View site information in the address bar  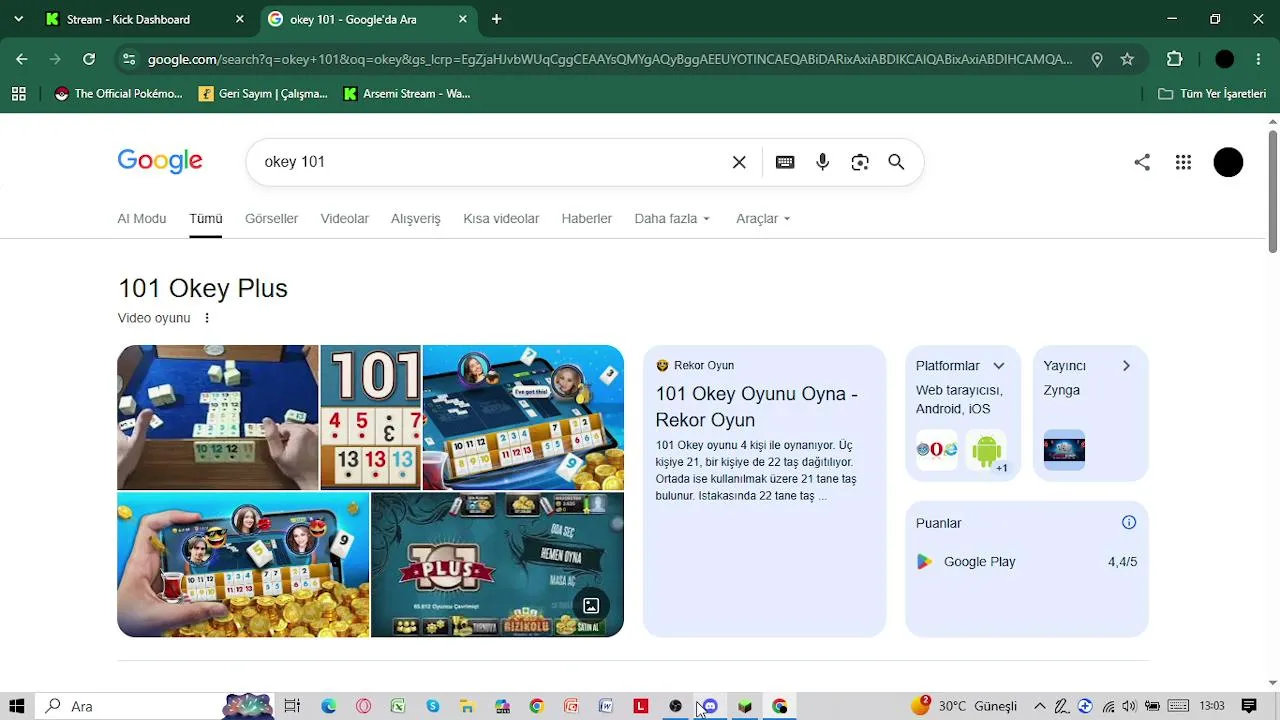128,59
